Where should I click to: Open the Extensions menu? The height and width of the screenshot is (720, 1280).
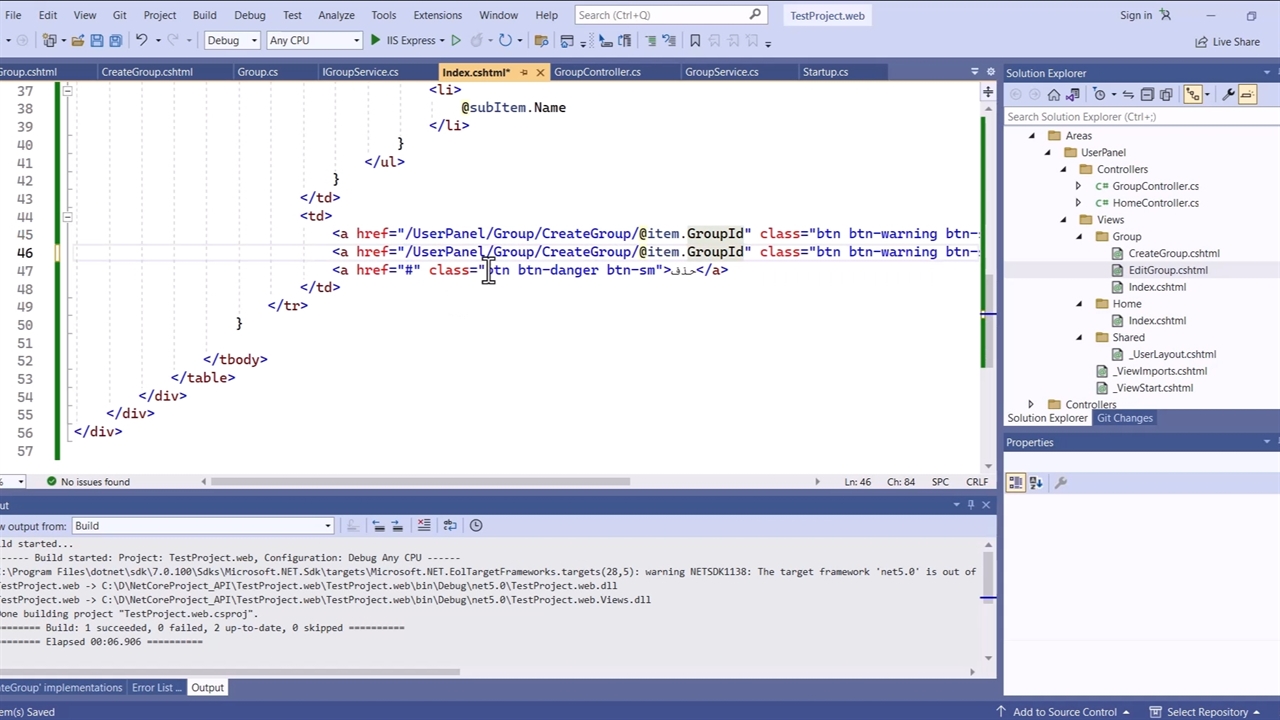point(437,15)
